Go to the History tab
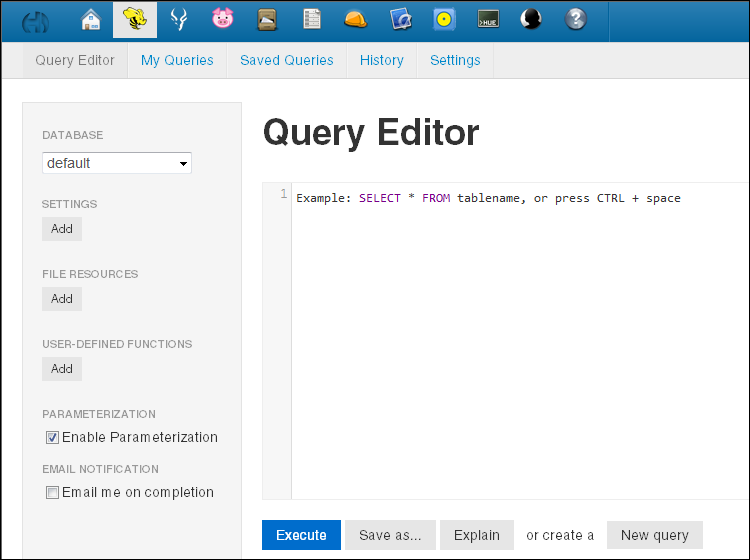Viewport: 750px width, 560px height. (x=382, y=60)
